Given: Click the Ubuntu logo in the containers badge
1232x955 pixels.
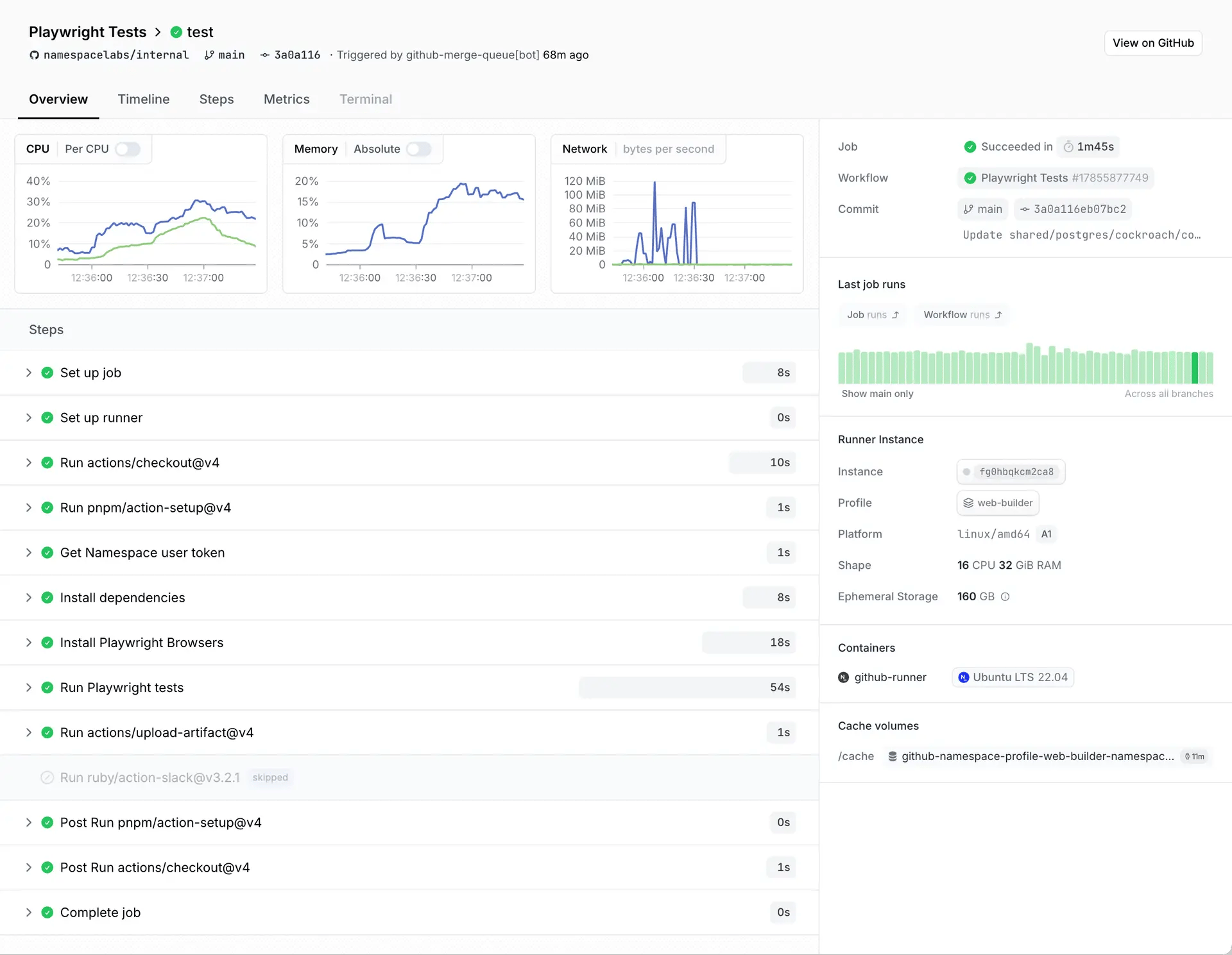Looking at the screenshot, I should point(964,677).
